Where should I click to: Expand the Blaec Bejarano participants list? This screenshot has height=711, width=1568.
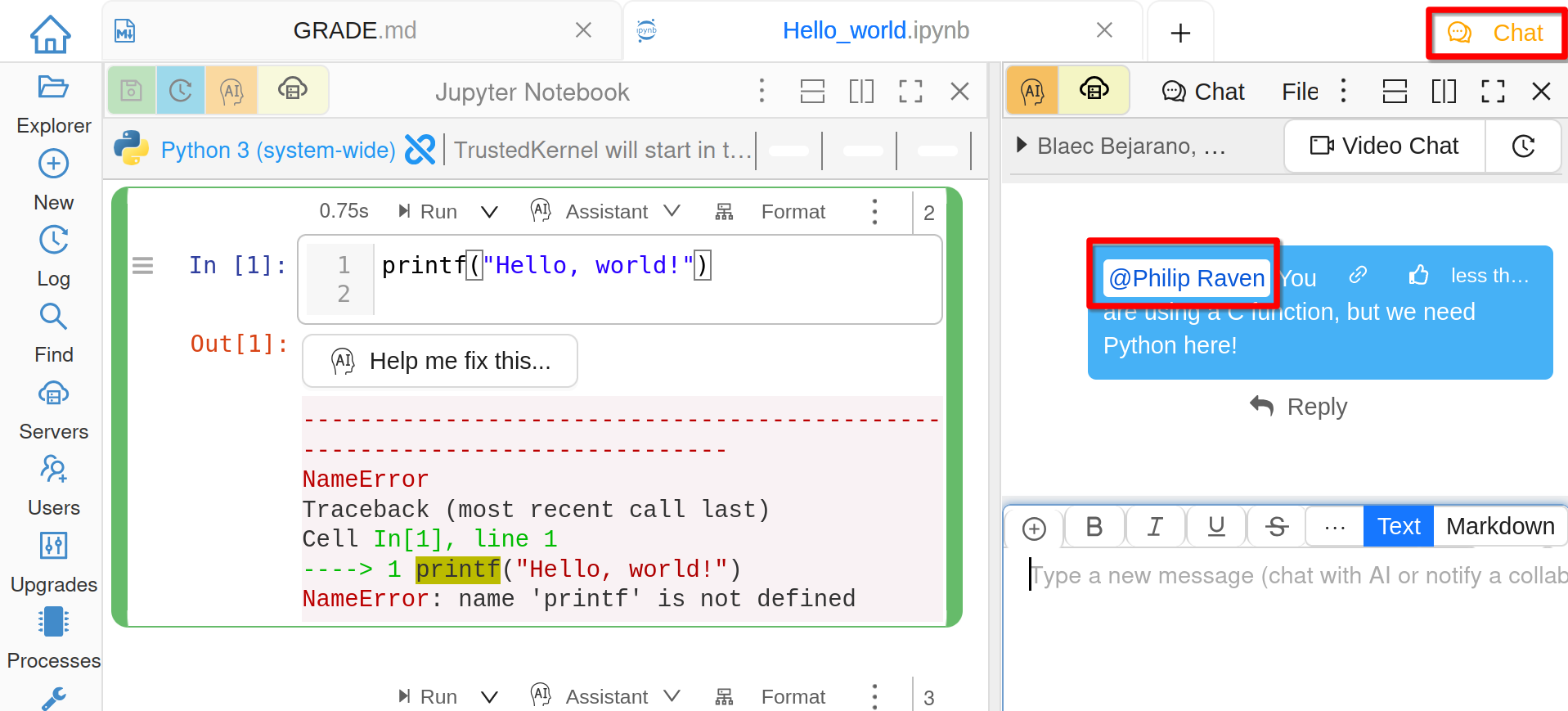coord(1022,146)
